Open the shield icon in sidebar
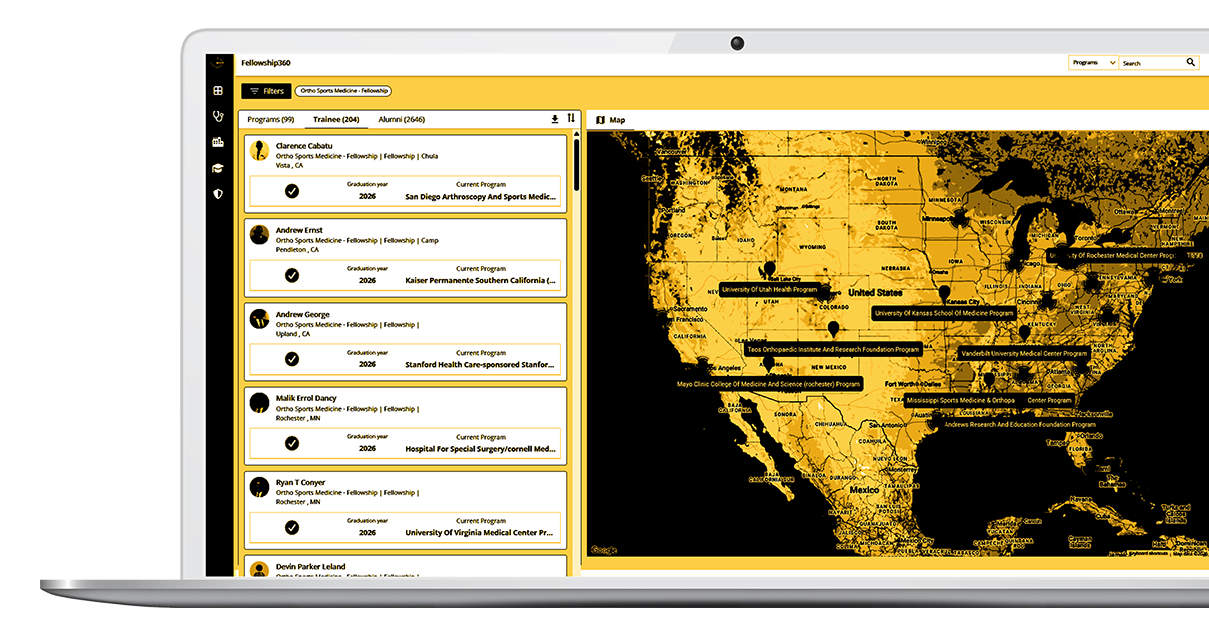Image resolution: width=1209 pixels, height=641 pixels. (218, 194)
